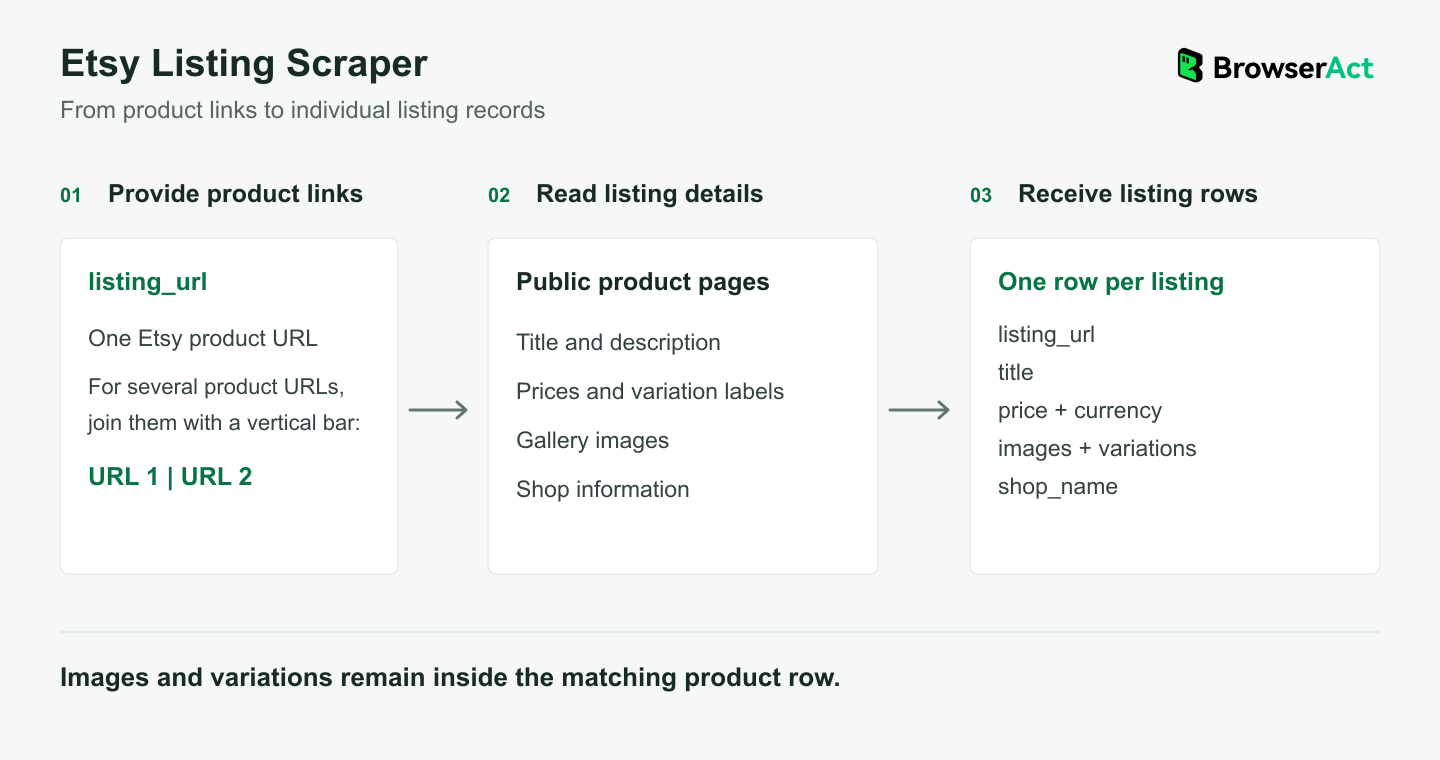Click "Prices and variation labels" text
The height and width of the screenshot is (760, 1440).
coord(650,391)
